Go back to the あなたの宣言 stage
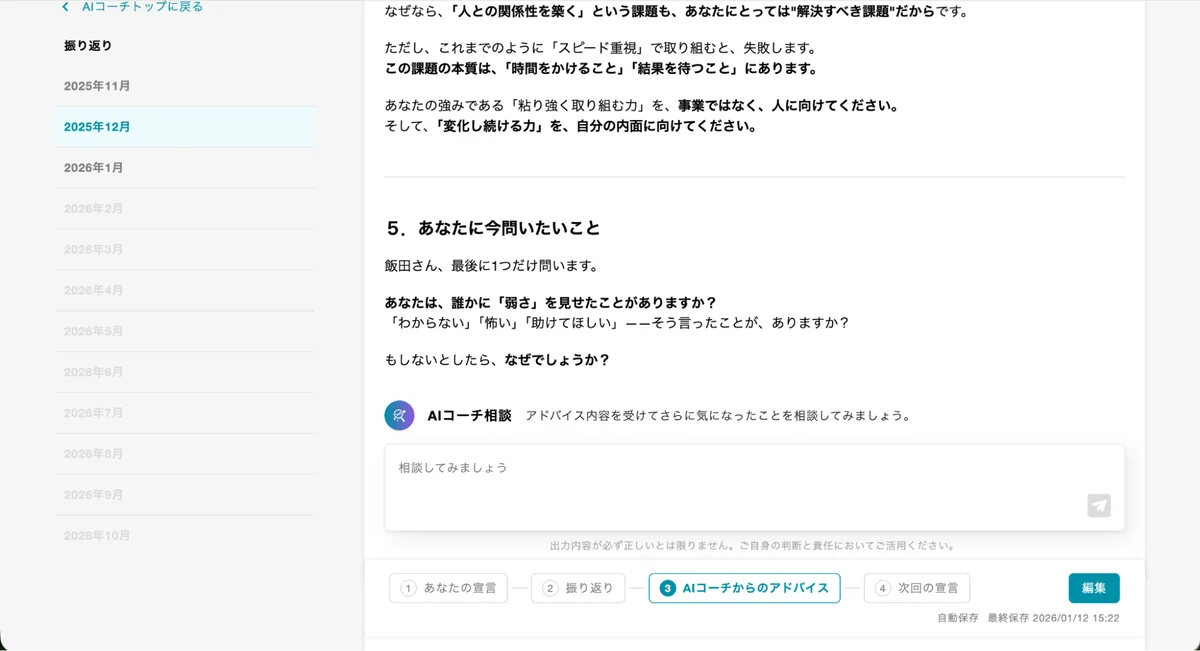This screenshot has height=651, width=1200. (447, 588)
